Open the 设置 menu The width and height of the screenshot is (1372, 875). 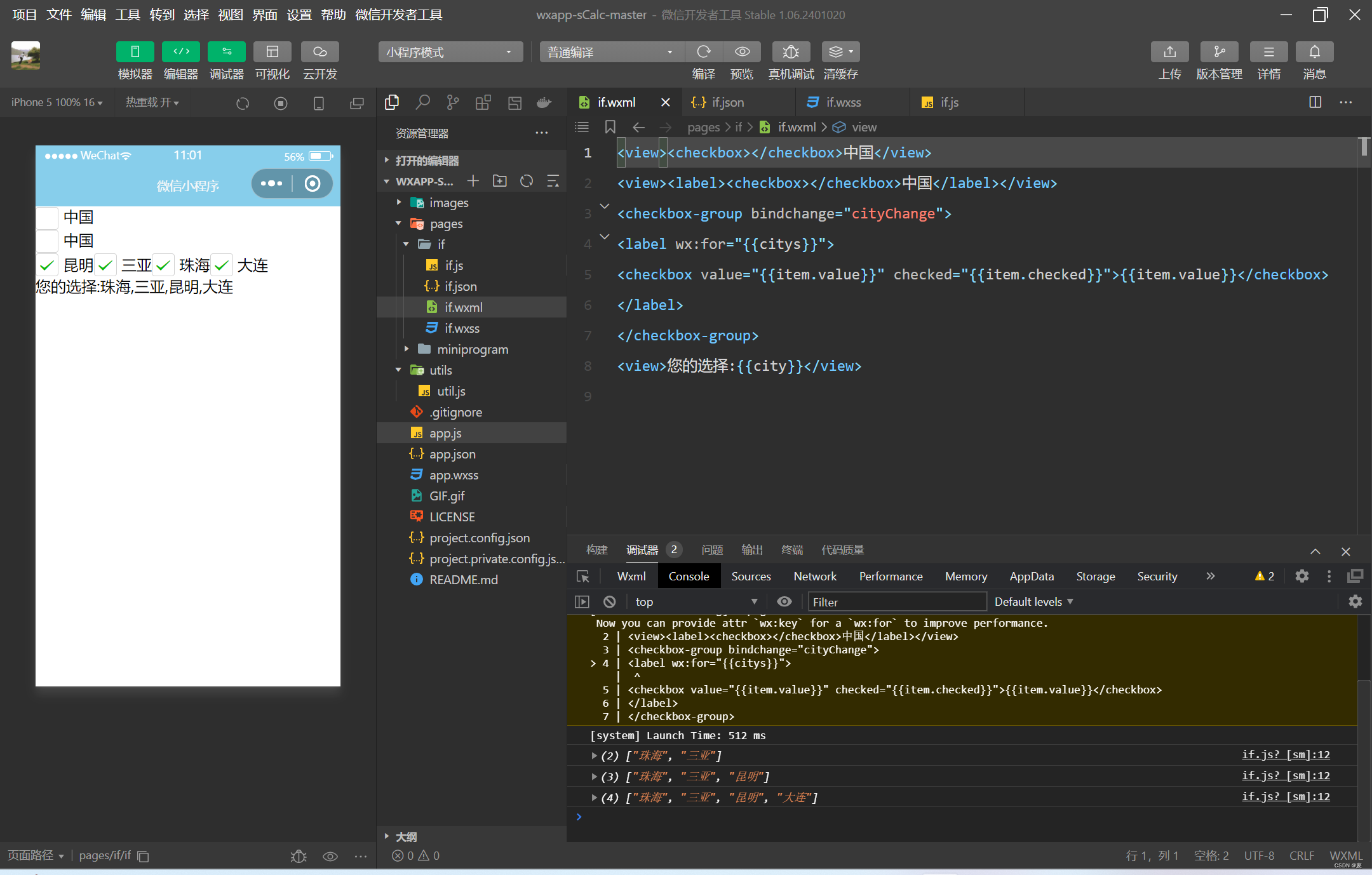pos(299,15)
